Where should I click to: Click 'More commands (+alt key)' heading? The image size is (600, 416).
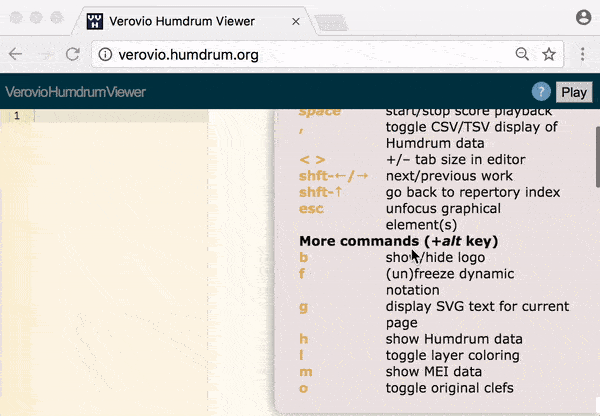pos(398,241)
